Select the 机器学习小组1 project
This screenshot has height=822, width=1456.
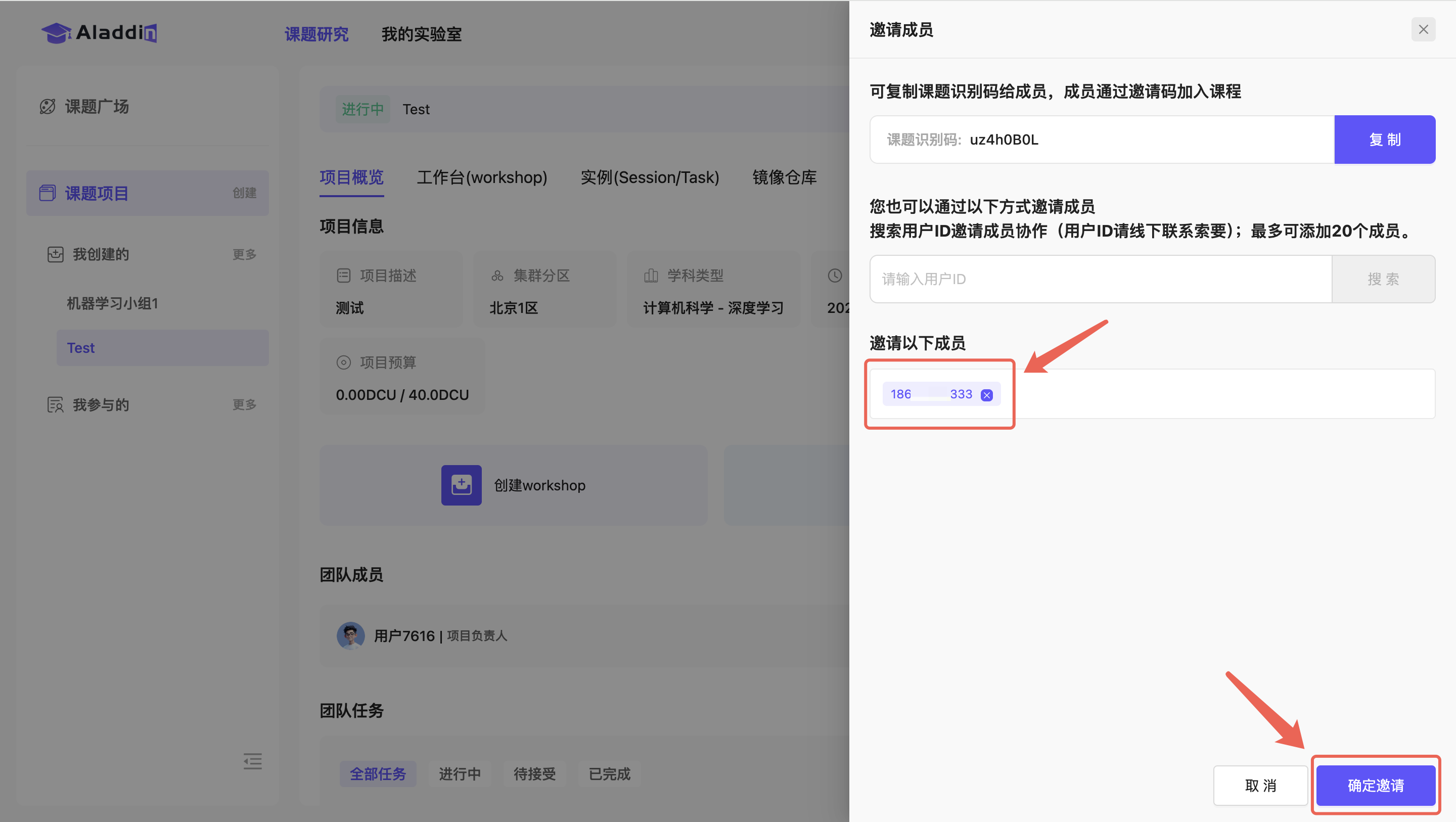tap(112, 304)
